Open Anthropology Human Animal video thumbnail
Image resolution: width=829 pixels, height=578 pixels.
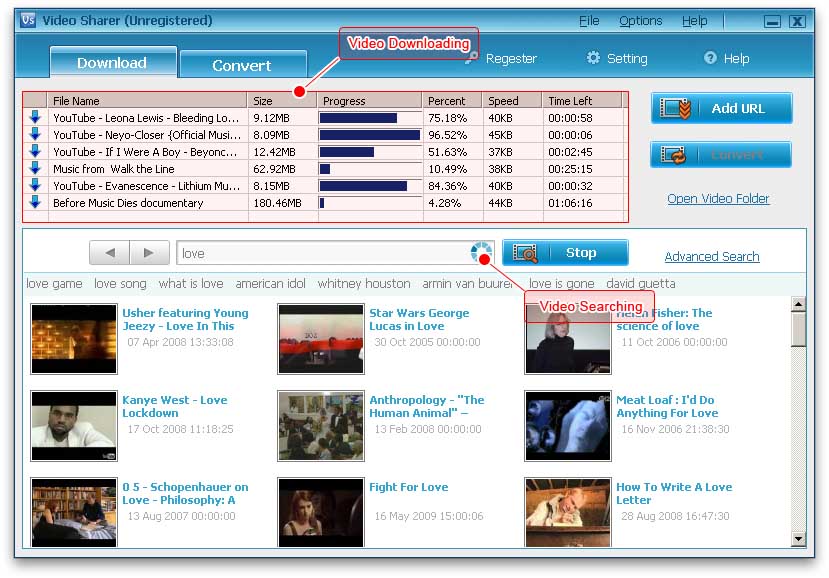[x=321, y=426]
